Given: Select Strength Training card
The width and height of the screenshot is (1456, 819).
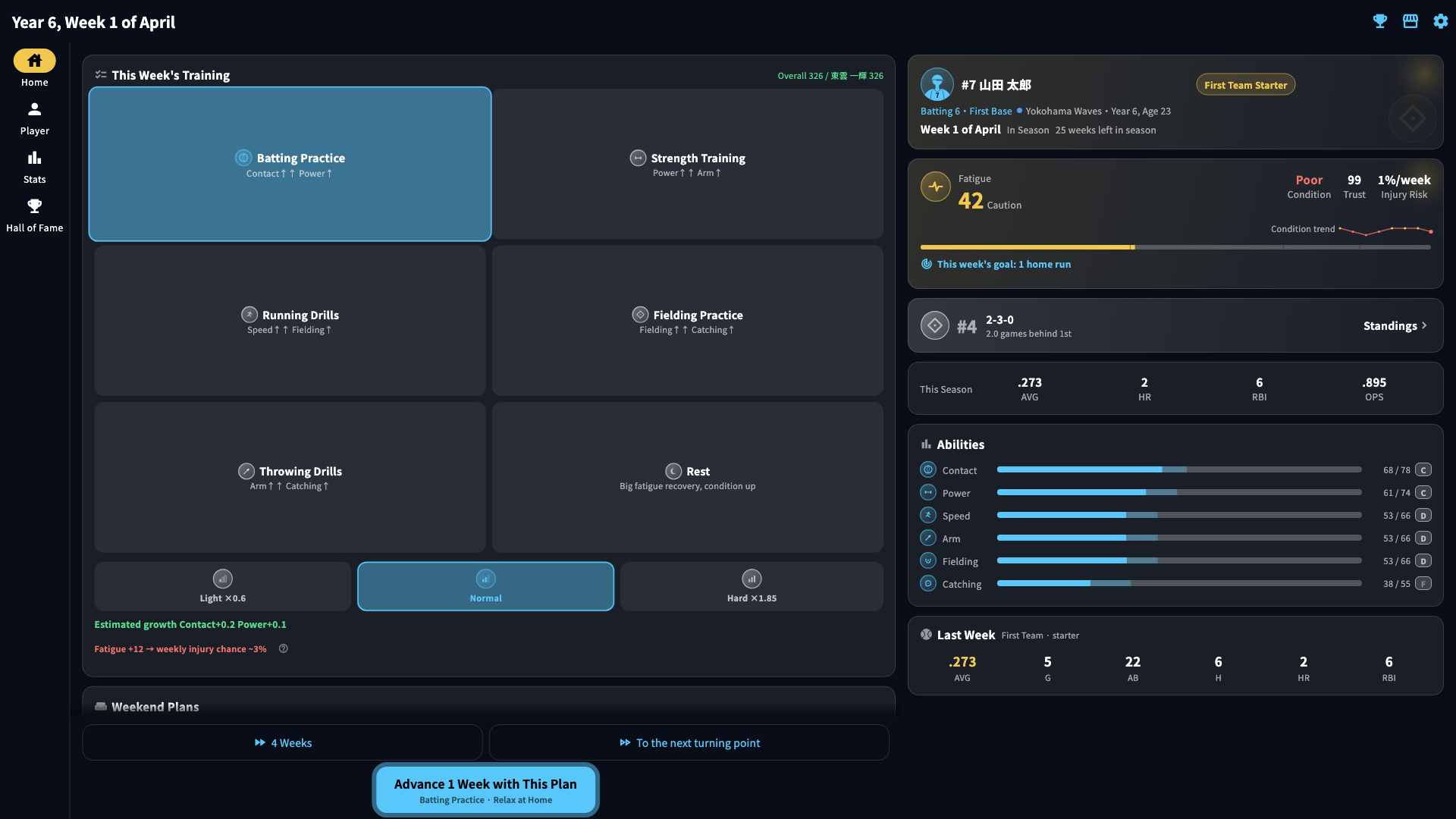Looking at the screenshot, I should [689, 164].
